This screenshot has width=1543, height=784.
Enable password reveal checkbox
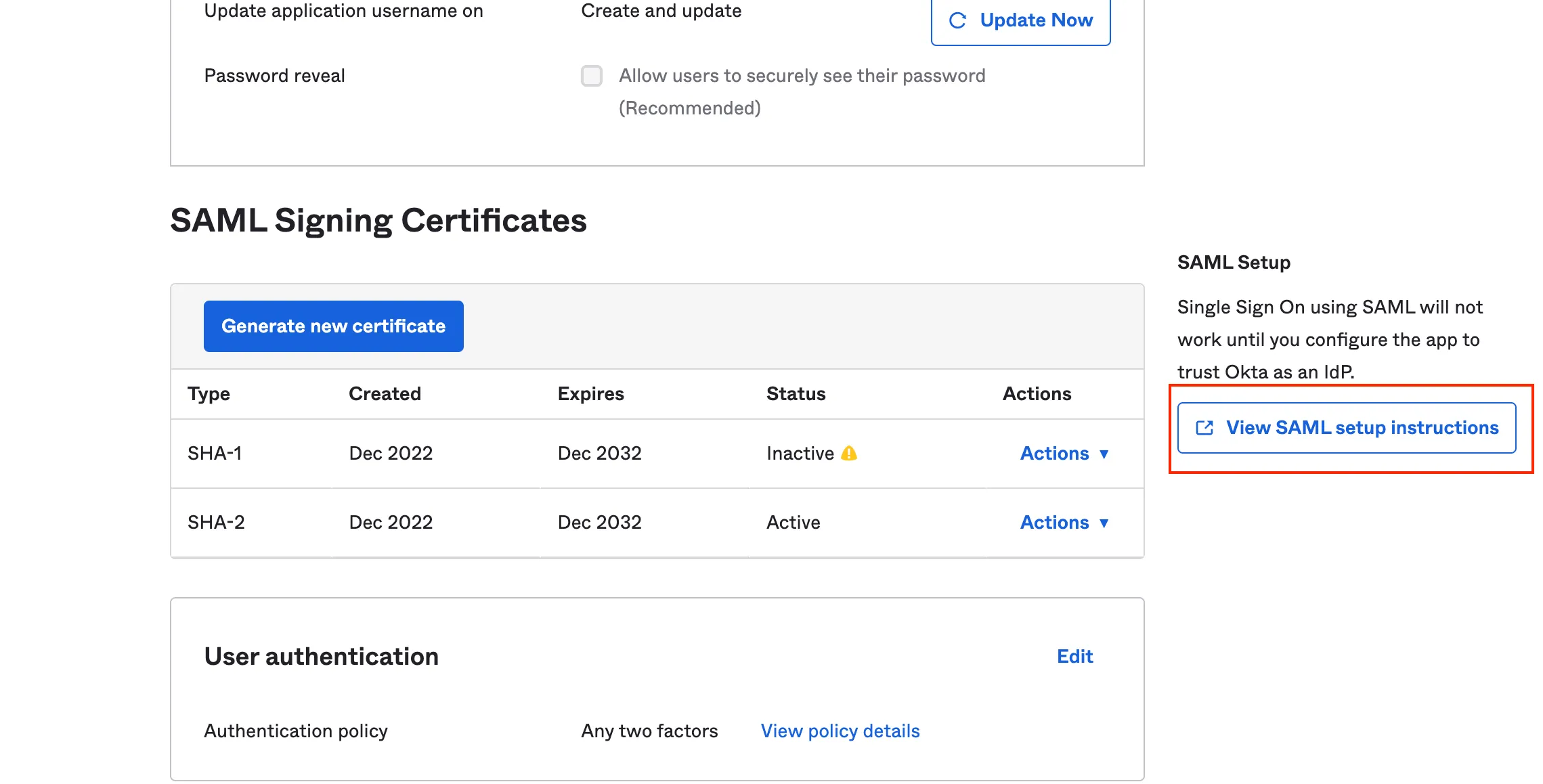click(x=591, y=76)
